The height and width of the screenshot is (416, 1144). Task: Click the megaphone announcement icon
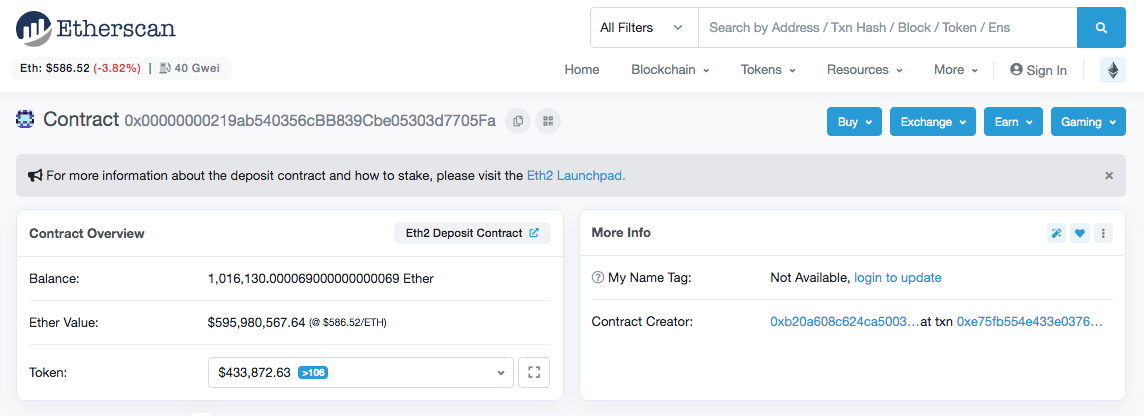(35, 175)
